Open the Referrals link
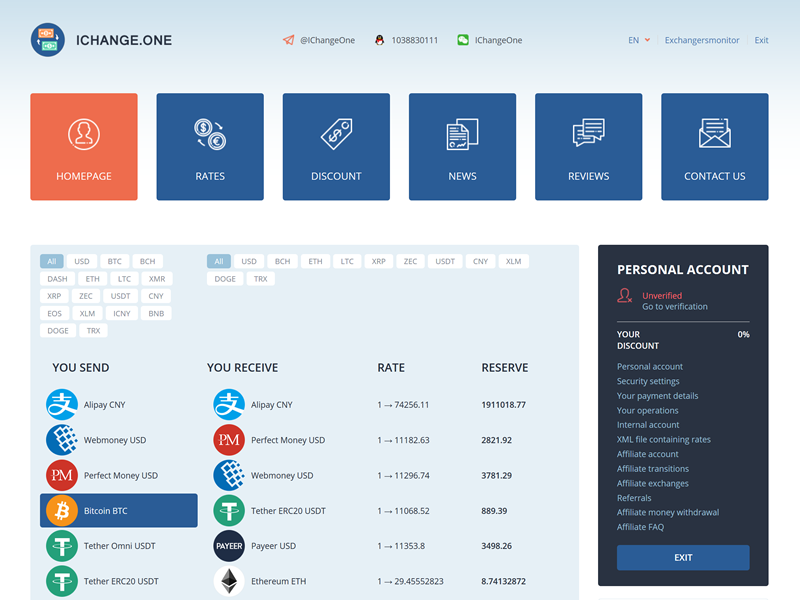 click(634, 498)
